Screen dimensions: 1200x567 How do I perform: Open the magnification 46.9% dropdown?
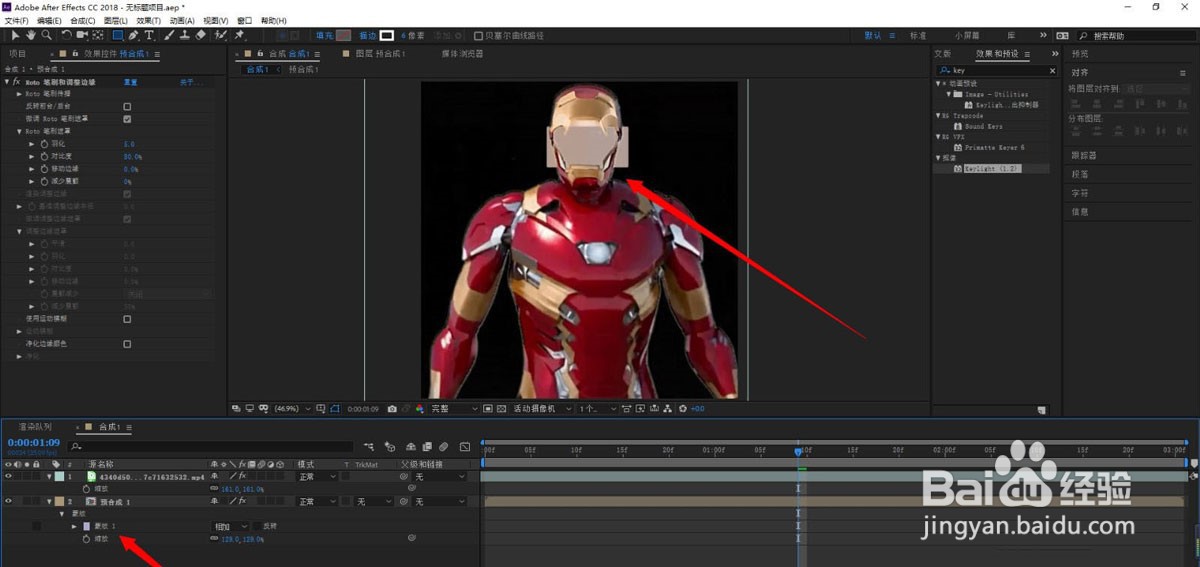click(293, 409)
